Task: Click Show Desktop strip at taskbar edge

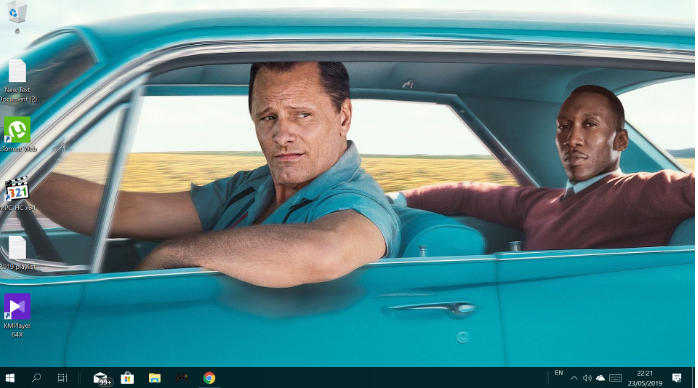Action: point(694,378)
